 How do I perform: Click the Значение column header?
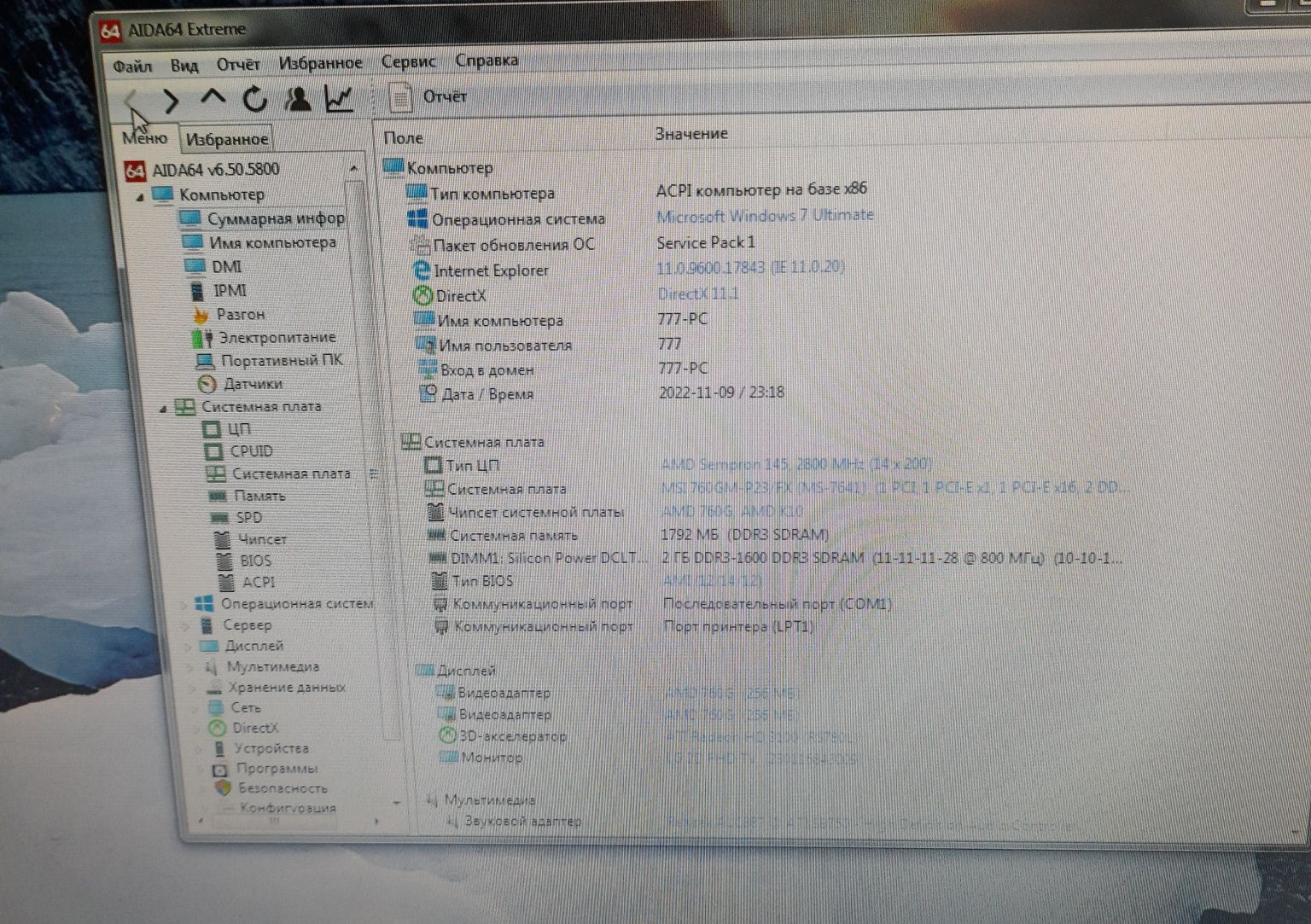(691, 133)
